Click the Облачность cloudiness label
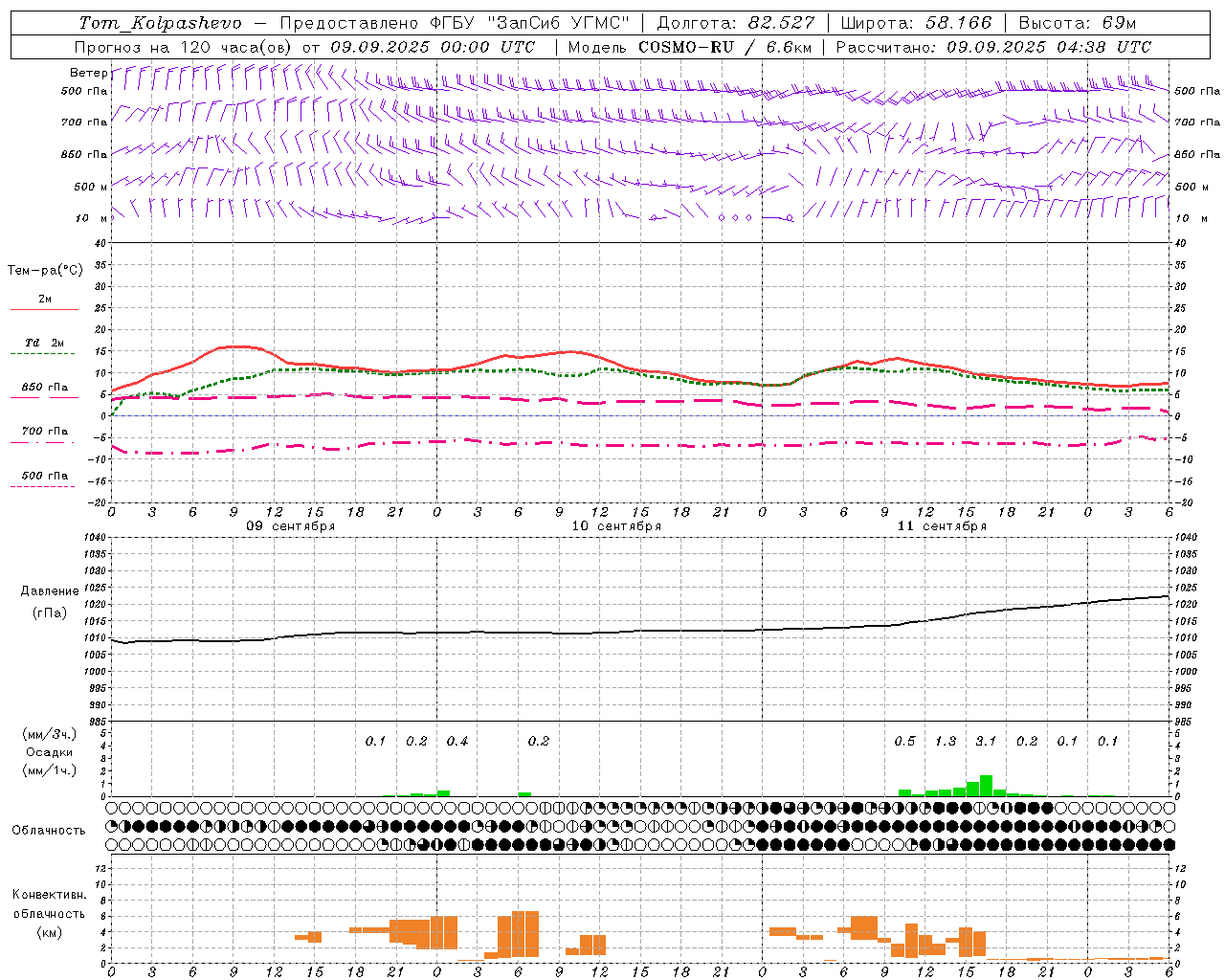Viewport: 1225px width, 980px height. (49, 831)
